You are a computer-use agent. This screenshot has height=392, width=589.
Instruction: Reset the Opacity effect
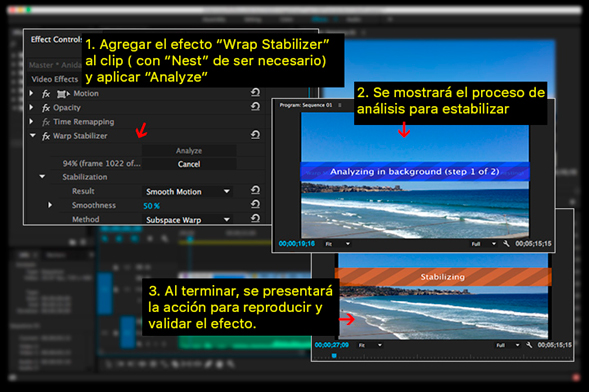255,107
